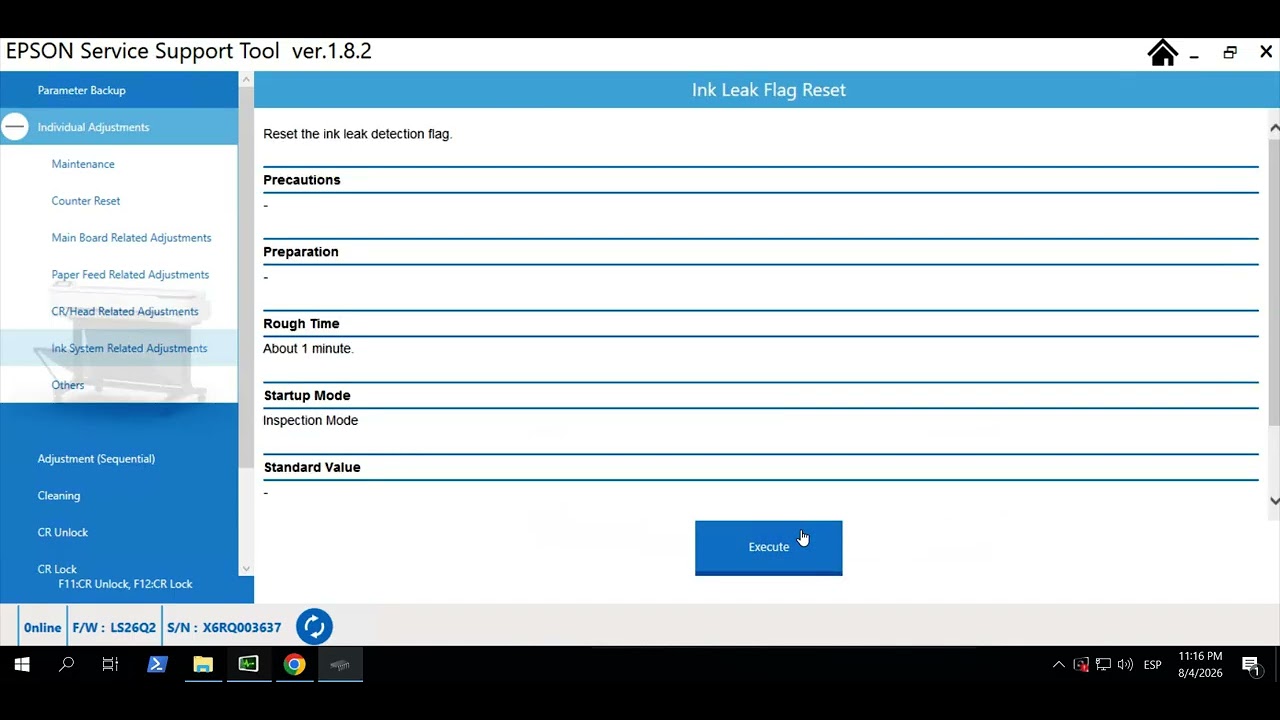This screenshot has height=720, width=1280.
Task: Click the Startup Mode section heading
Action: pos(307,396)
